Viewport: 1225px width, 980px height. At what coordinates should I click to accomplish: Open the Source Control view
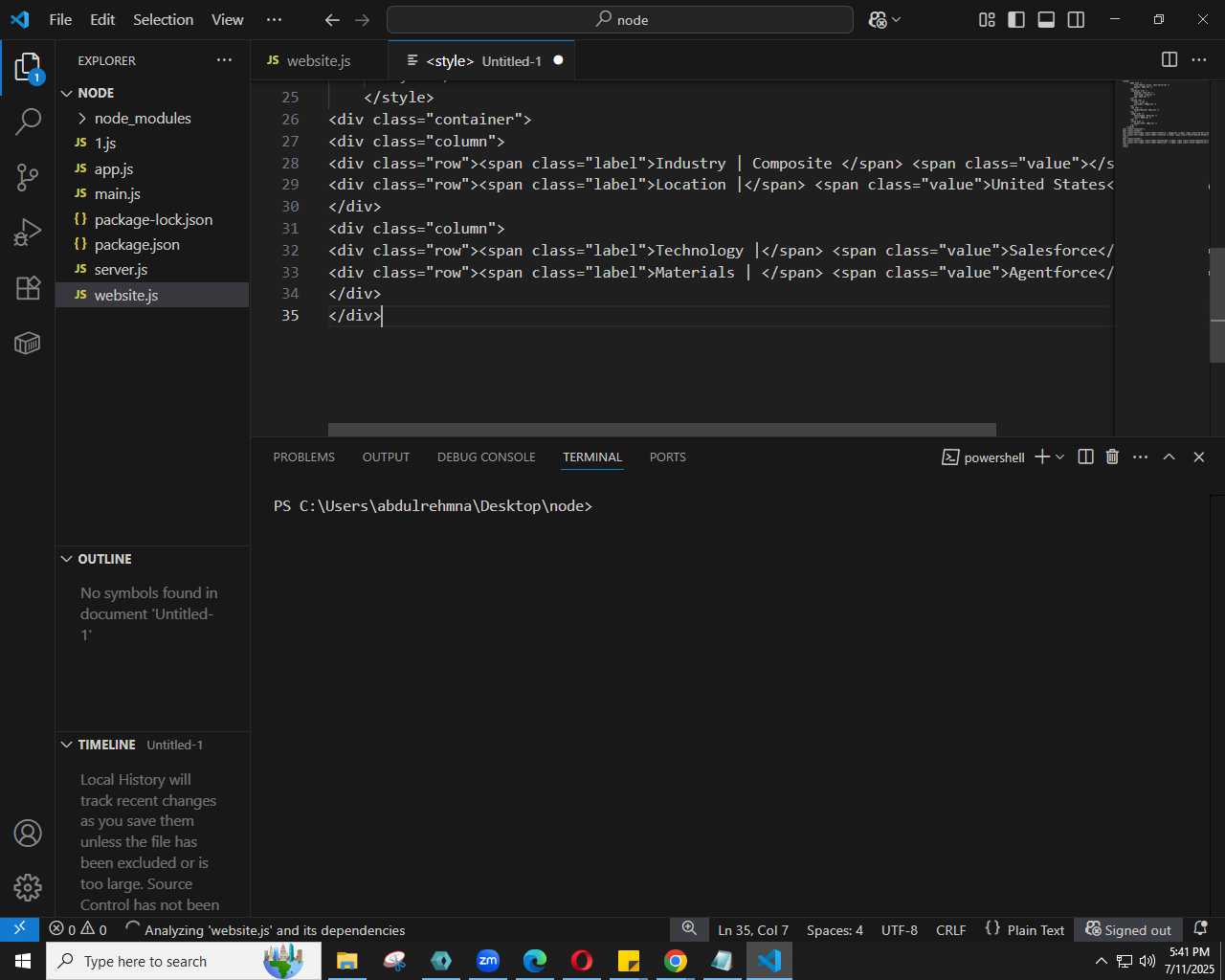click(x=28, y=177)
